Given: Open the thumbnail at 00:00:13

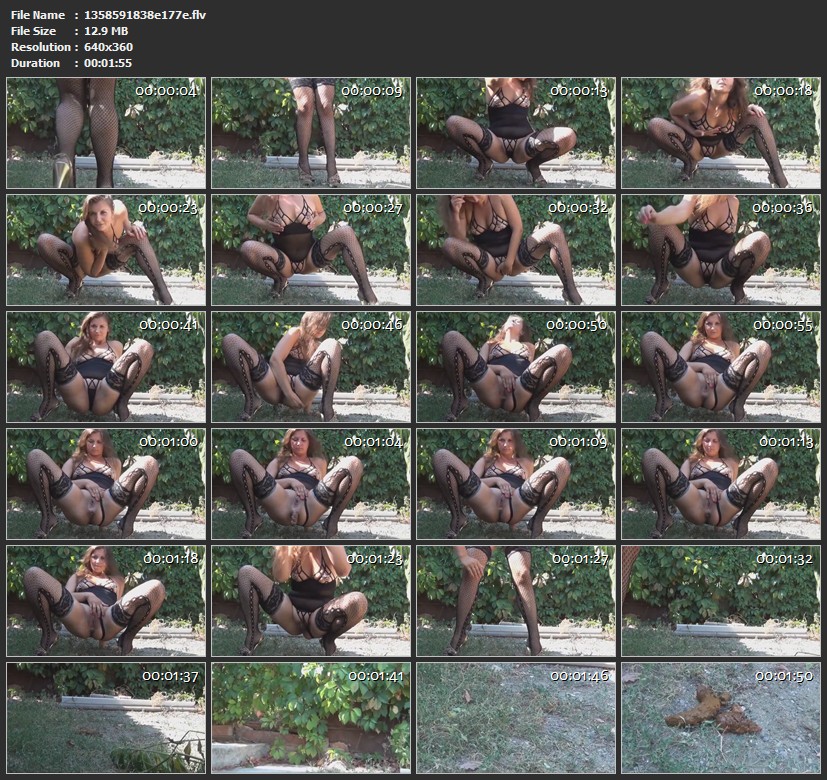Looking at the screenshot, I should (515, 134).
